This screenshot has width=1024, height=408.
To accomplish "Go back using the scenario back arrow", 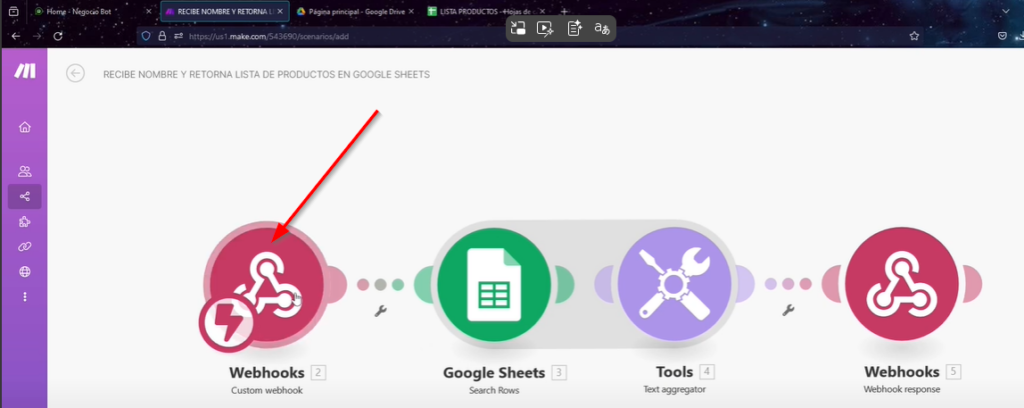I will [x=76, y=74].
